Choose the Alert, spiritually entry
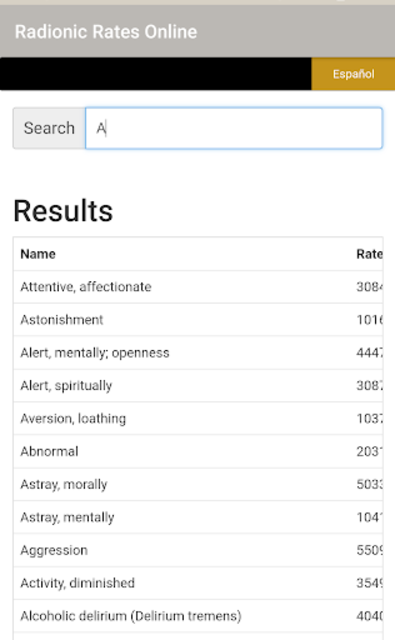The image size is (395, 640). coord(198,386)
